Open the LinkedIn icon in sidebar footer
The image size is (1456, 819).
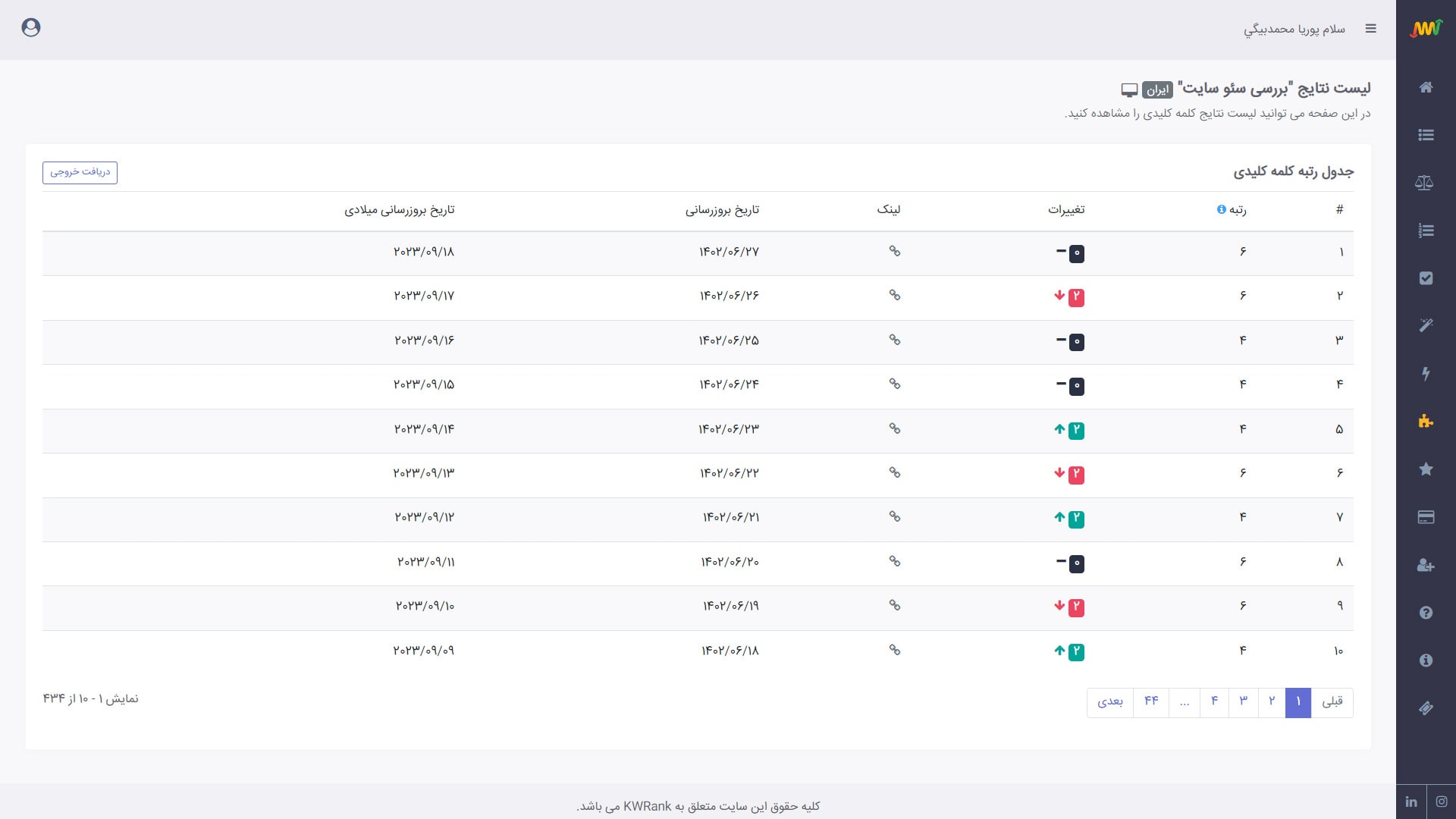pos(1411,802)
